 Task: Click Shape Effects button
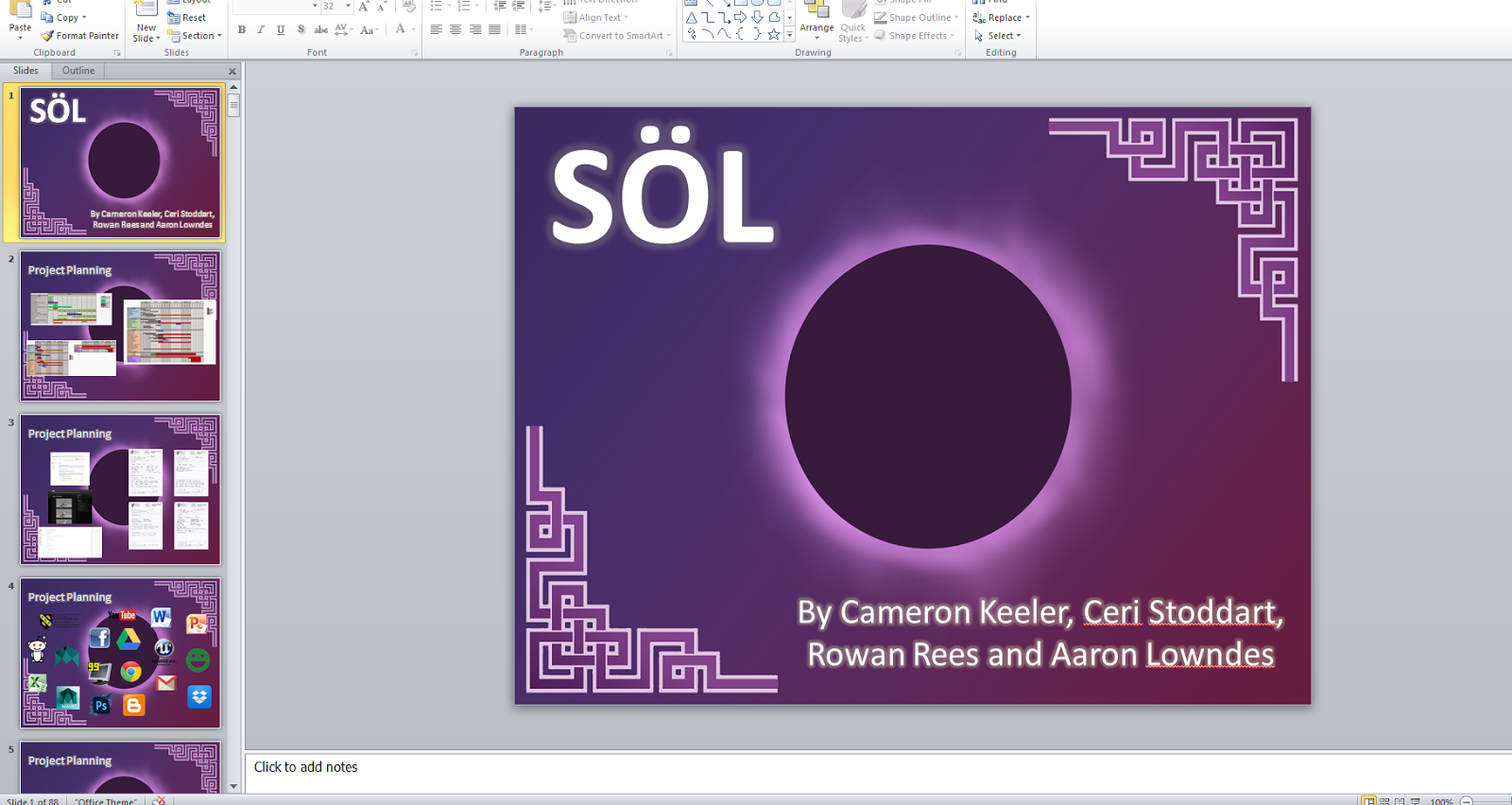[914, 36]
